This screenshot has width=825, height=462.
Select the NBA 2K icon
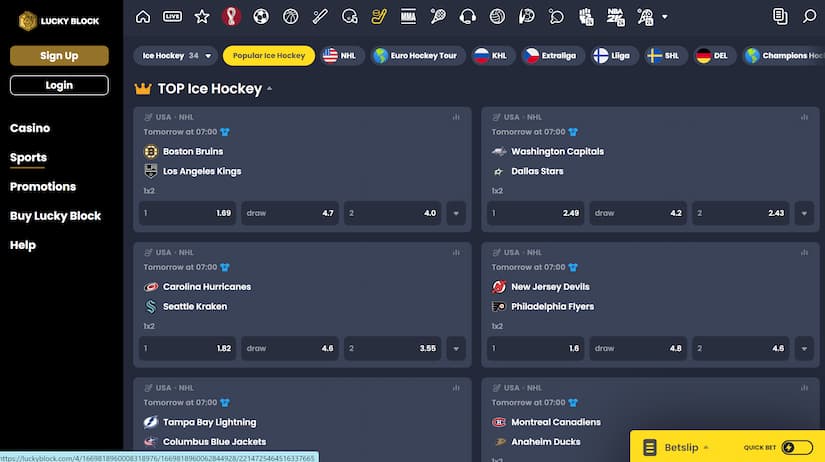click(615, 17)
